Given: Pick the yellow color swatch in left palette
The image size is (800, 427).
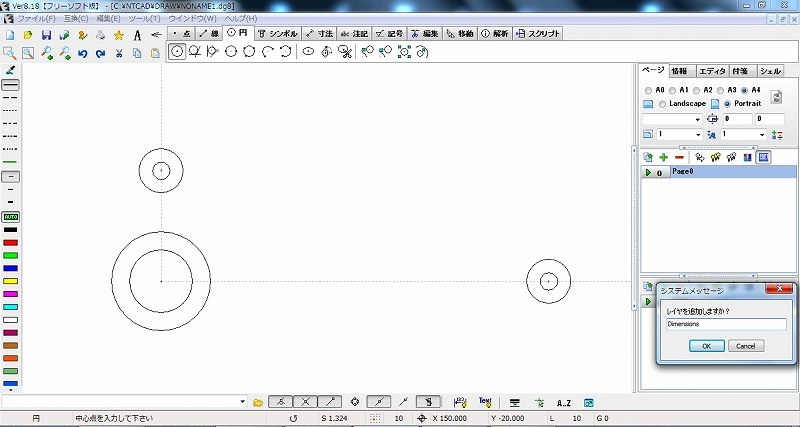Looking at the screenshot, I should [x=10, y=281].
